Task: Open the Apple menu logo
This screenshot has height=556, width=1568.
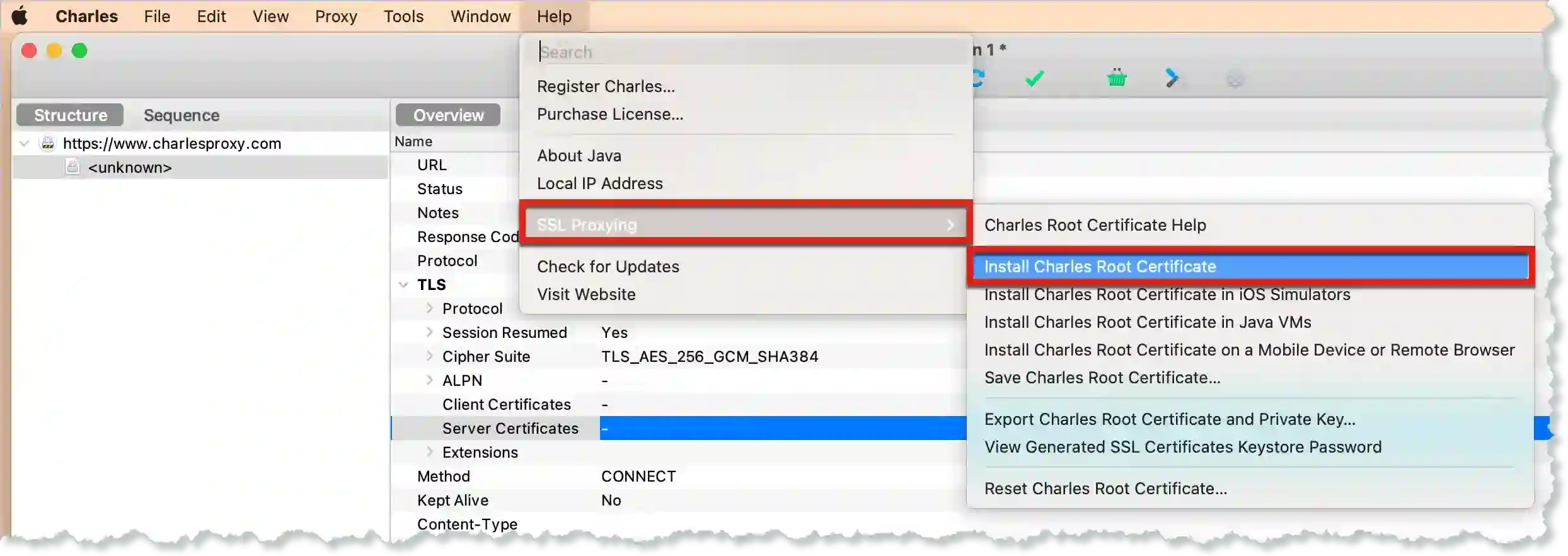Action: [x=20, y=16]
